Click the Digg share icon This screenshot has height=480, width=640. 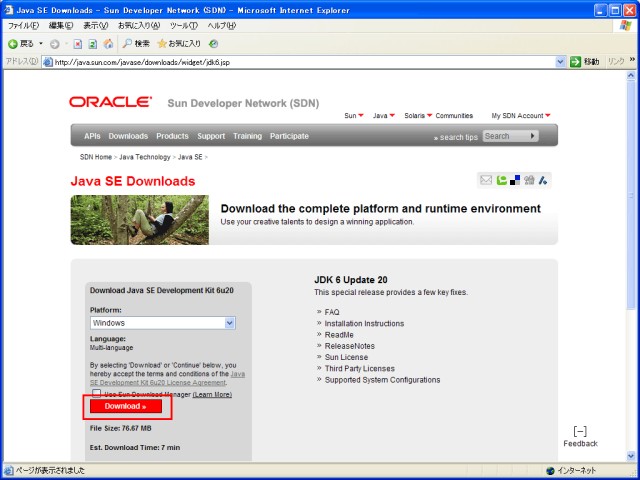click(529, 180)
